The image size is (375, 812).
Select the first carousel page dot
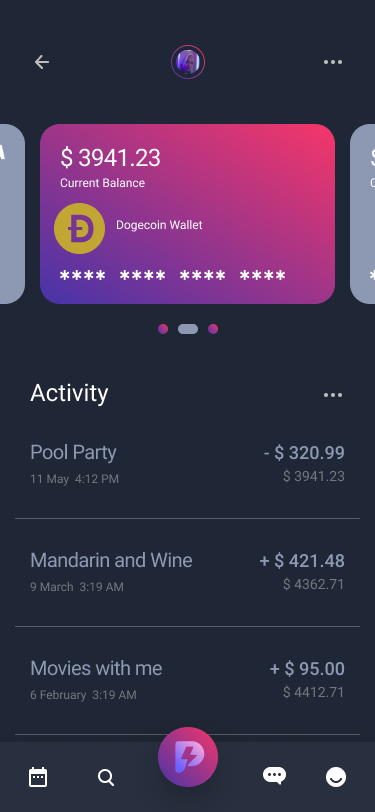tap(163, 329)
